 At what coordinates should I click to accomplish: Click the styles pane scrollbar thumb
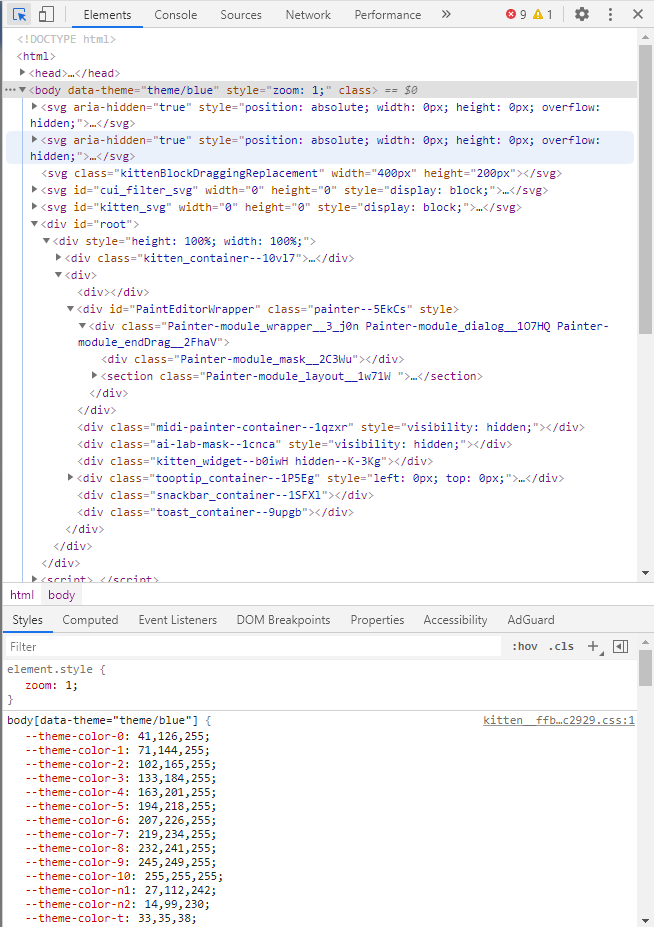[x=645, y=667]
